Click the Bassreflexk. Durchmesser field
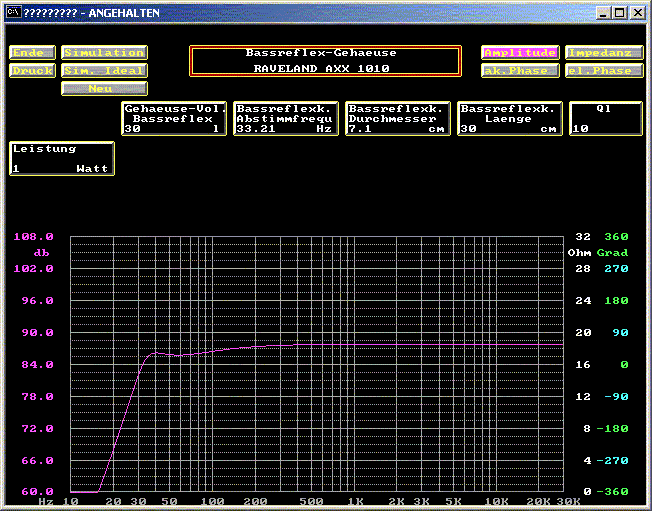The height and width of the screenshot is (511, 652). 397,118
